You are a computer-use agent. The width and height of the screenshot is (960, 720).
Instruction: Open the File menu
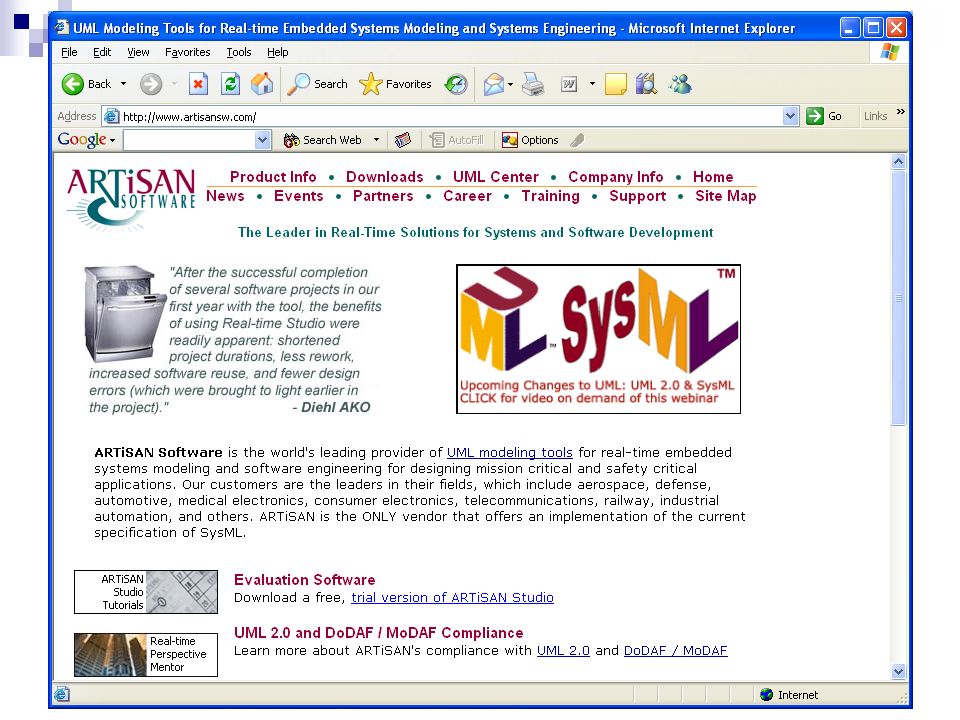[69, 52]
